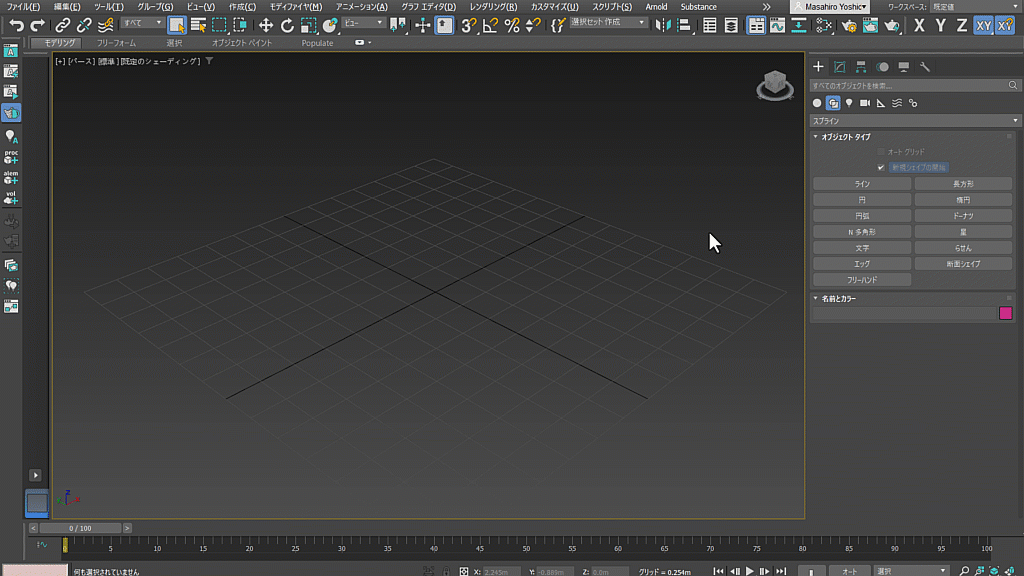Open the reference coordinate ビュー dropdown
This screenshot has width=1024, height=576.
pyautogui.click(x=363, y=23)
